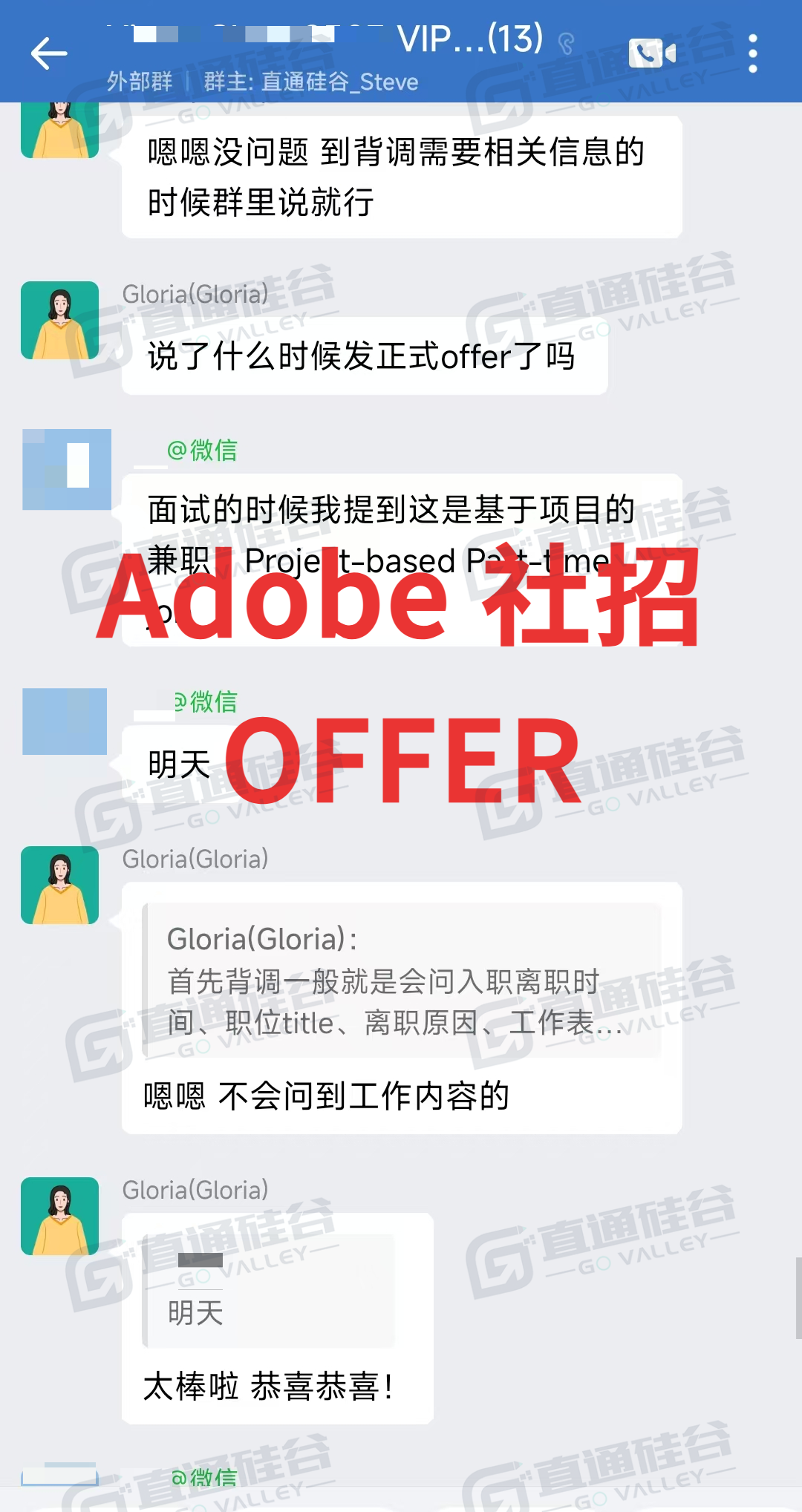Tap message 太棒啦 恭喜恭喜!

(x=268, y=1386)
